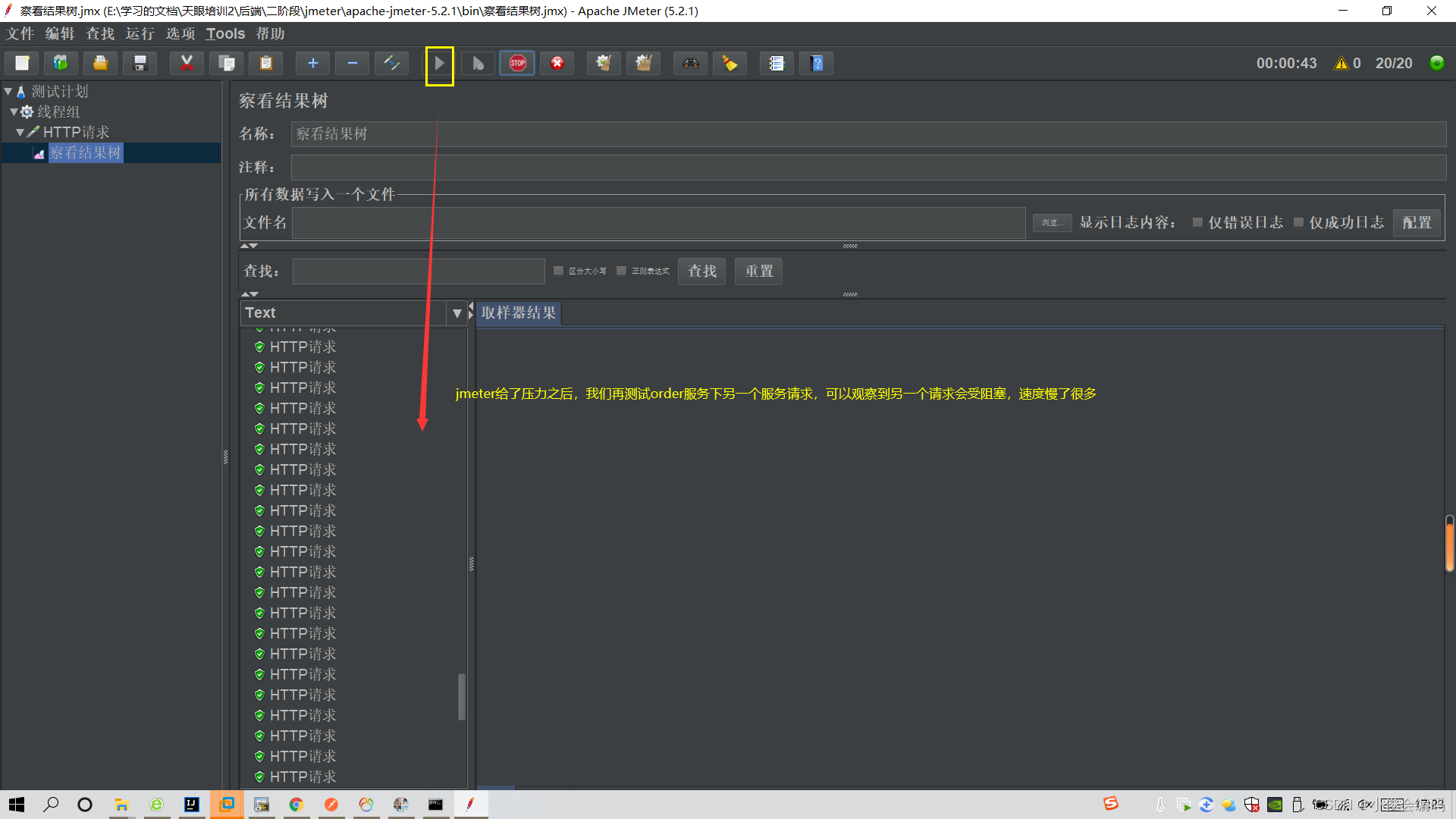The height and width of the screenshot is (819, 1456).
Task: Click the red Stop test icon
Action: point(517,64)
